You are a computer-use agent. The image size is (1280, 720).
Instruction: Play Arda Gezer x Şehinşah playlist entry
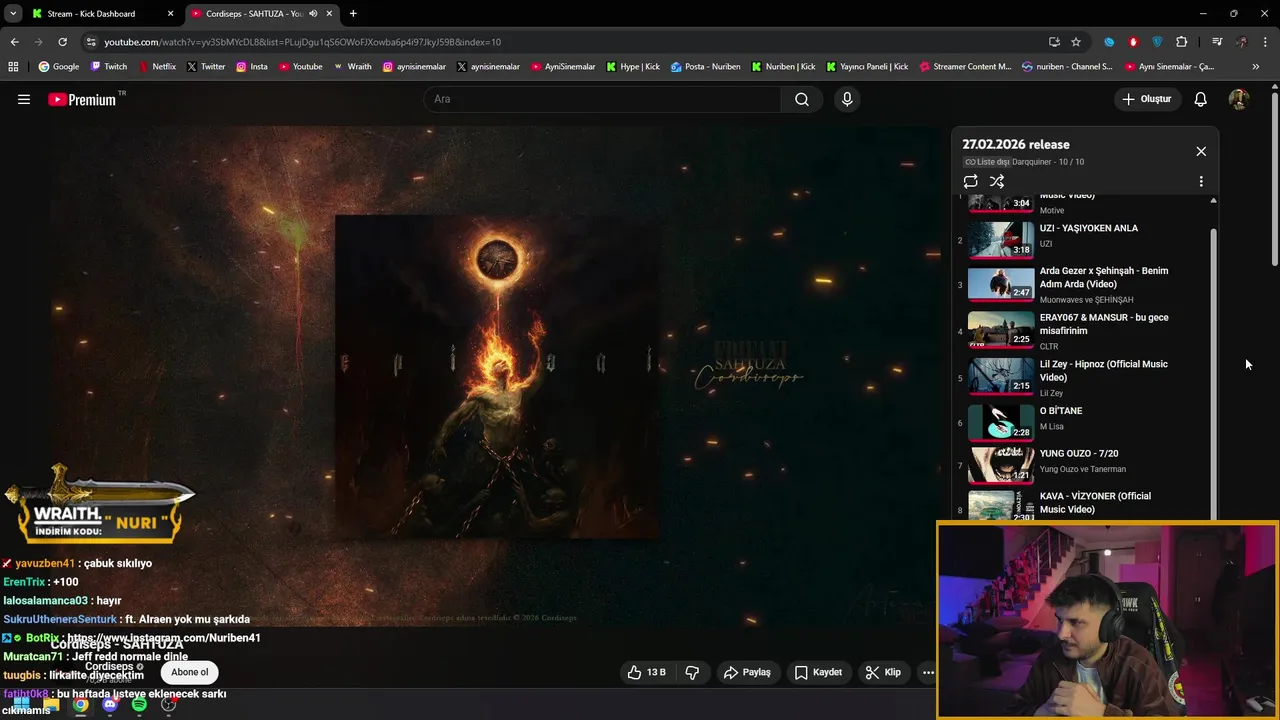click(x=1084, y=284)
